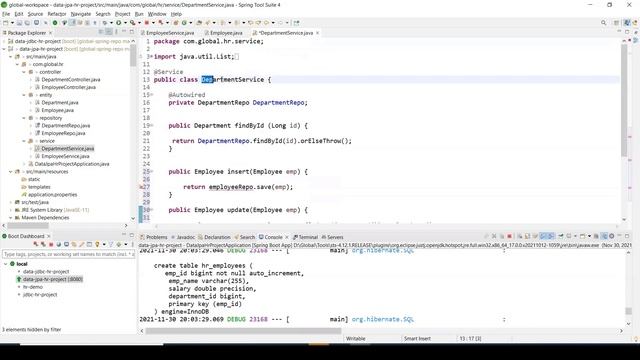Collapse the com.global.hr package
640x360 pixels.
click(17, 64)
